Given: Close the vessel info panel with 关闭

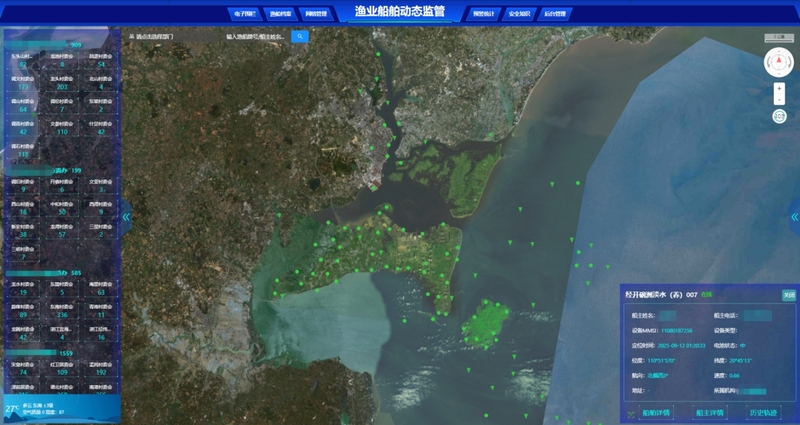Looking at the screenshot, I should [788, 295].
